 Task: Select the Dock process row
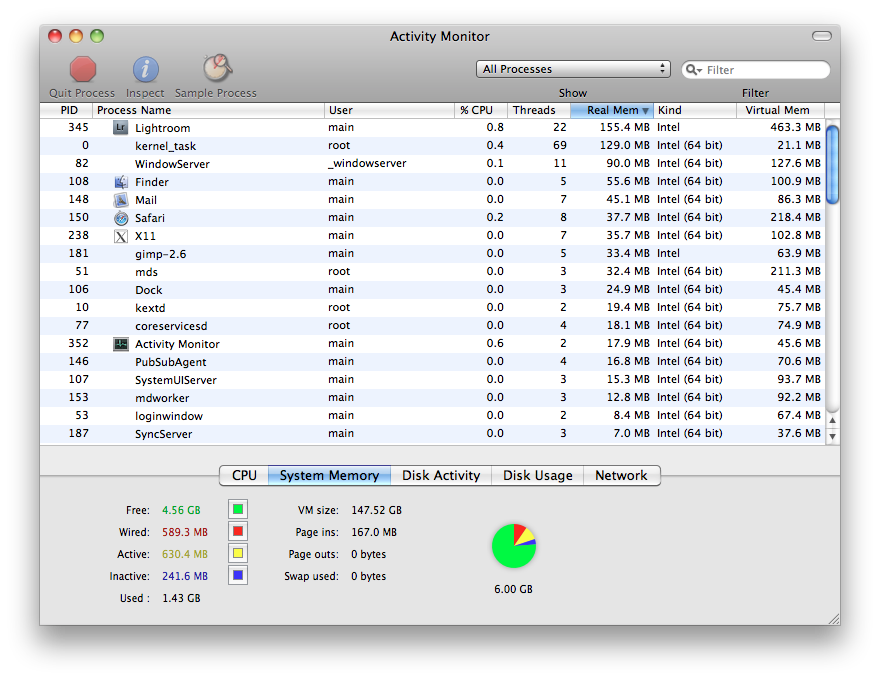pos(433,290)
